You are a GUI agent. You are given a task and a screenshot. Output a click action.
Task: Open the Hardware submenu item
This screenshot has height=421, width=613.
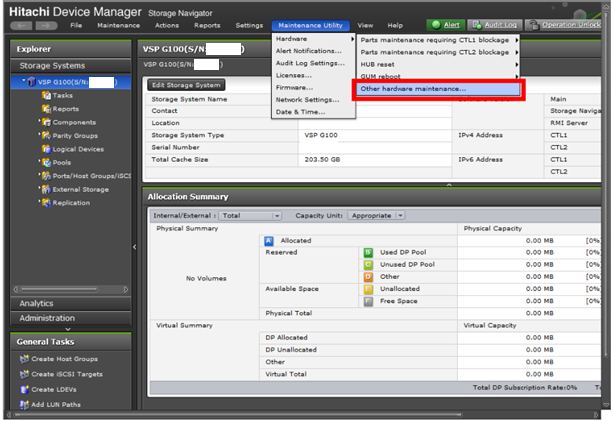(x=314, y=39)
